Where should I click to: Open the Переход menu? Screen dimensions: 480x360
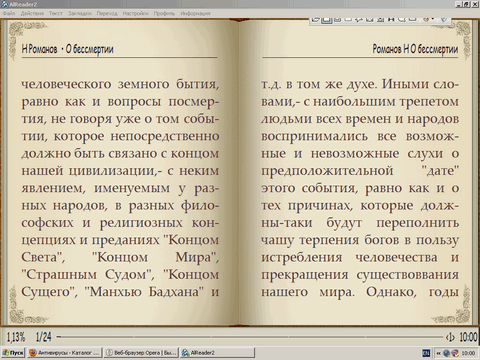tap(107, 13)
